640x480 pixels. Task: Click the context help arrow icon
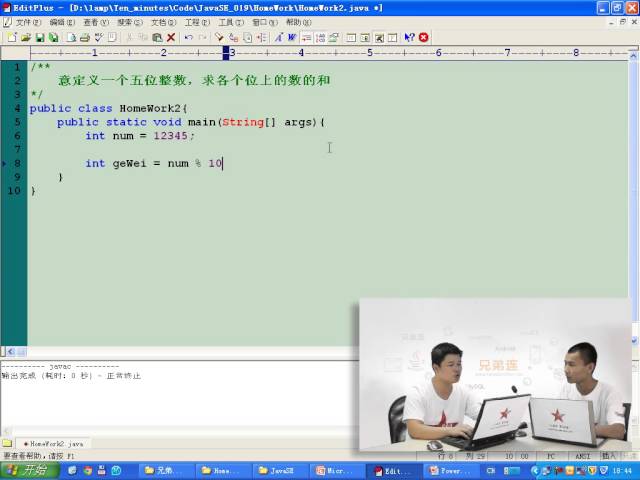409,38
